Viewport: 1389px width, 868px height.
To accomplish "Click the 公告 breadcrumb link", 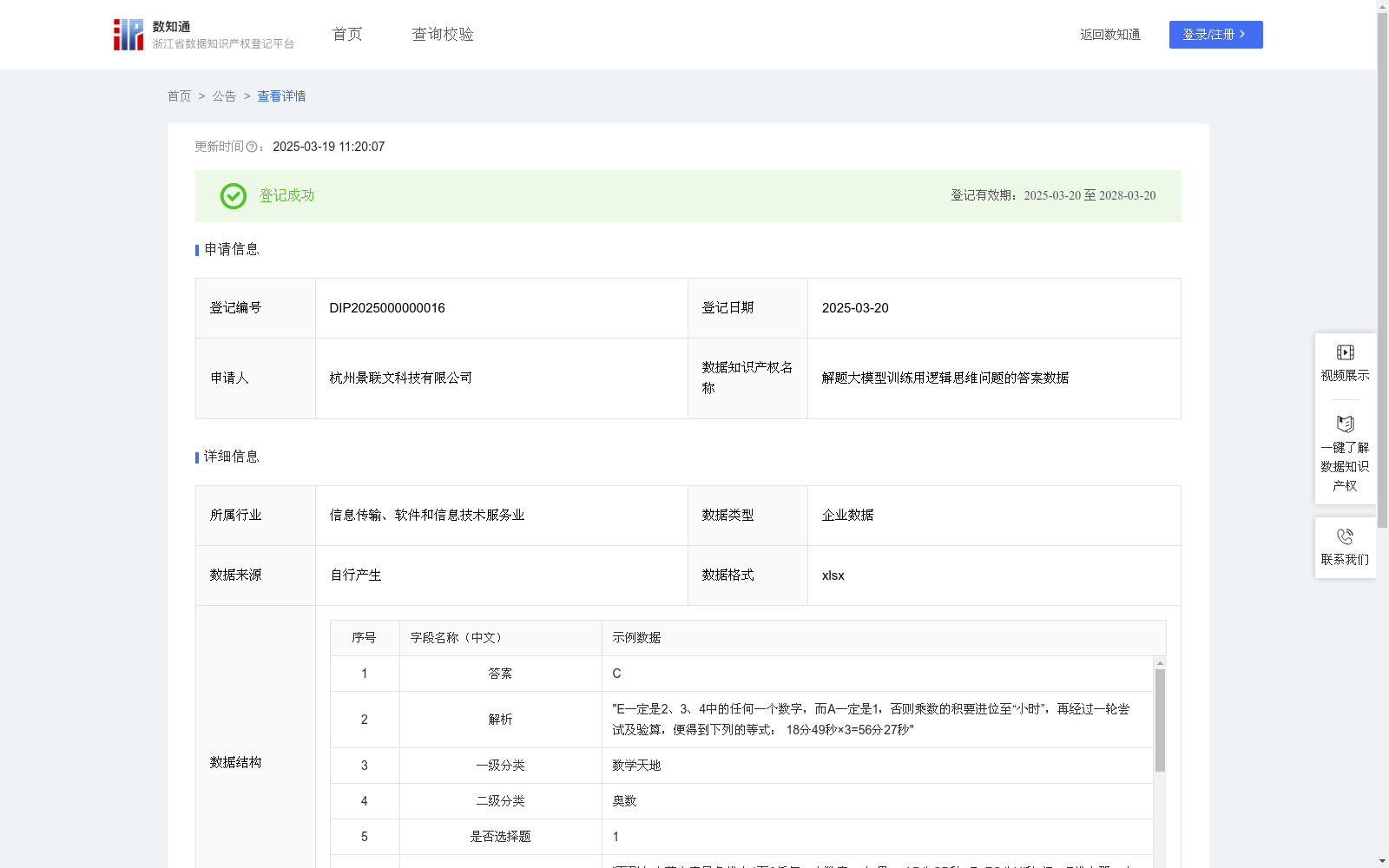I will tap(224, 96).
